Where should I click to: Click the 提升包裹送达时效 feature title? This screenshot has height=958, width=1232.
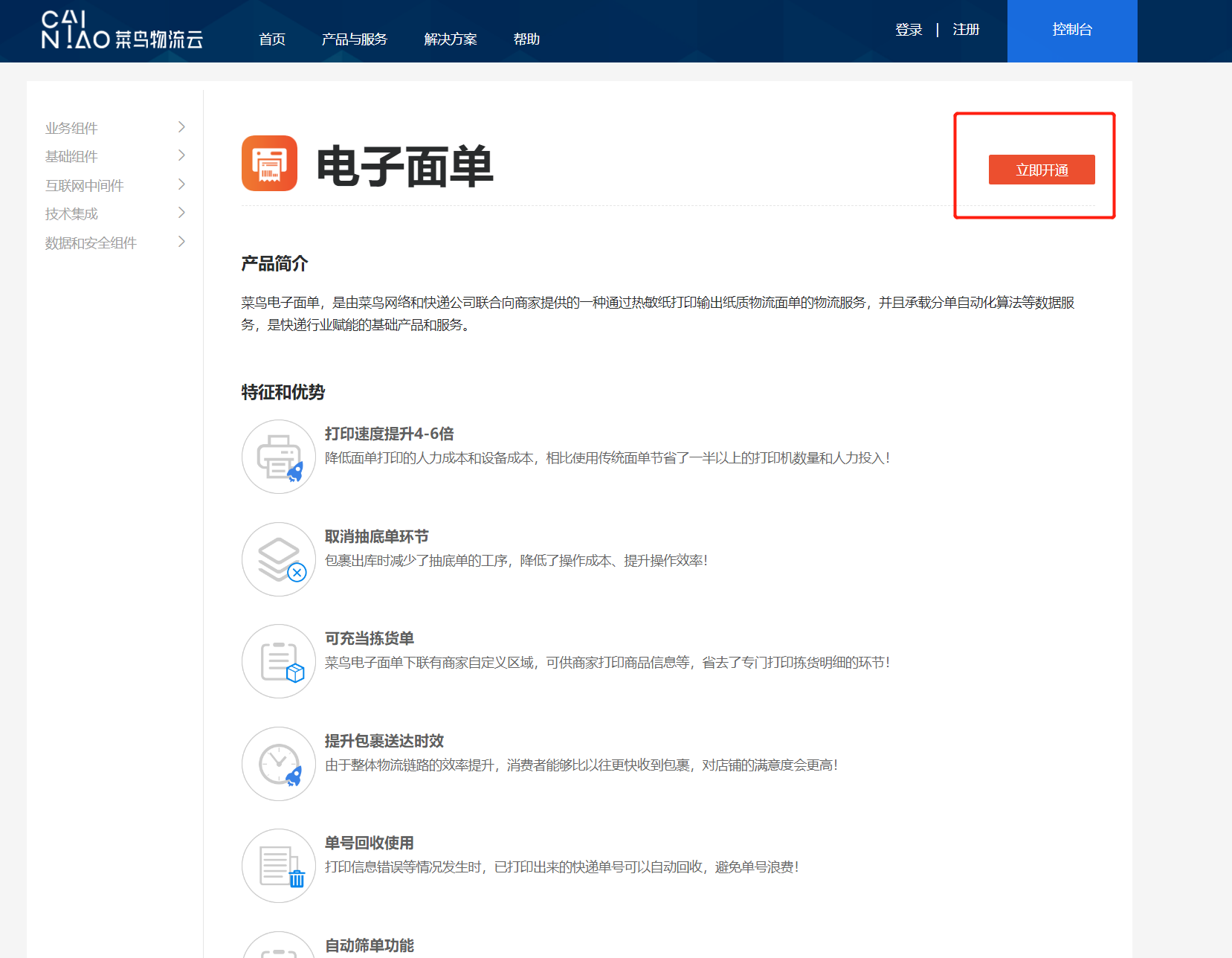pyautogui.click(x=384, y=741)
